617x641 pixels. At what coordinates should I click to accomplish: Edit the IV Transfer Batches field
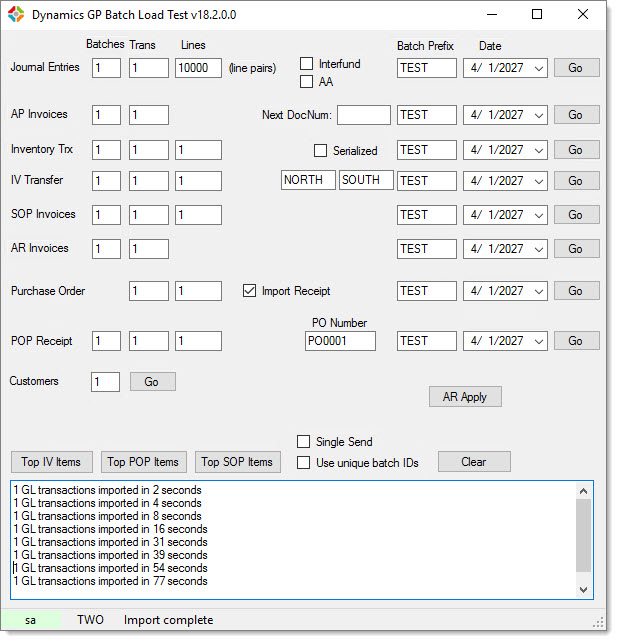tap(106, 181)
